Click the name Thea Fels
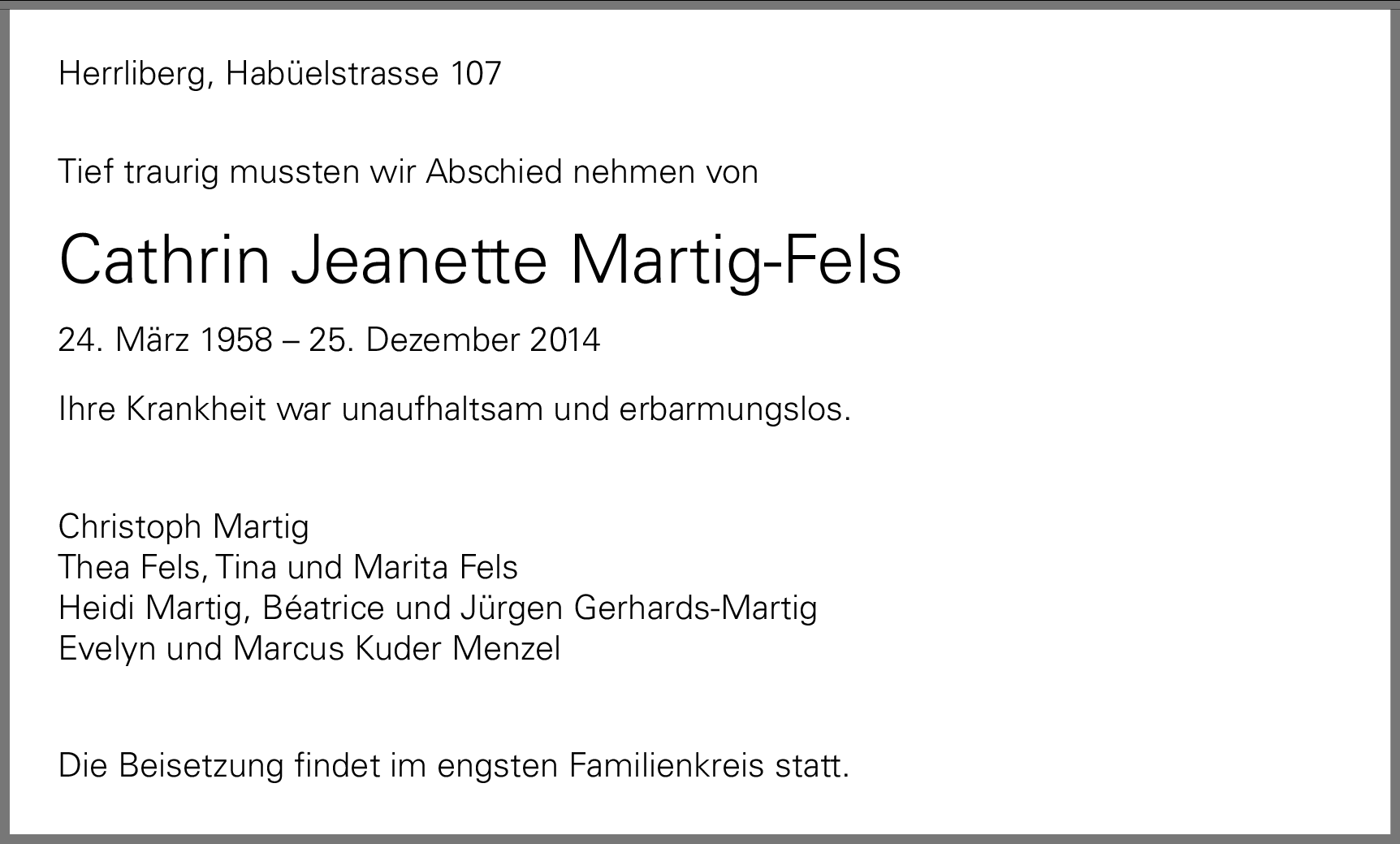Image resolution: width=1400 pixels, height=844 pixels. (x=130, y=567)
